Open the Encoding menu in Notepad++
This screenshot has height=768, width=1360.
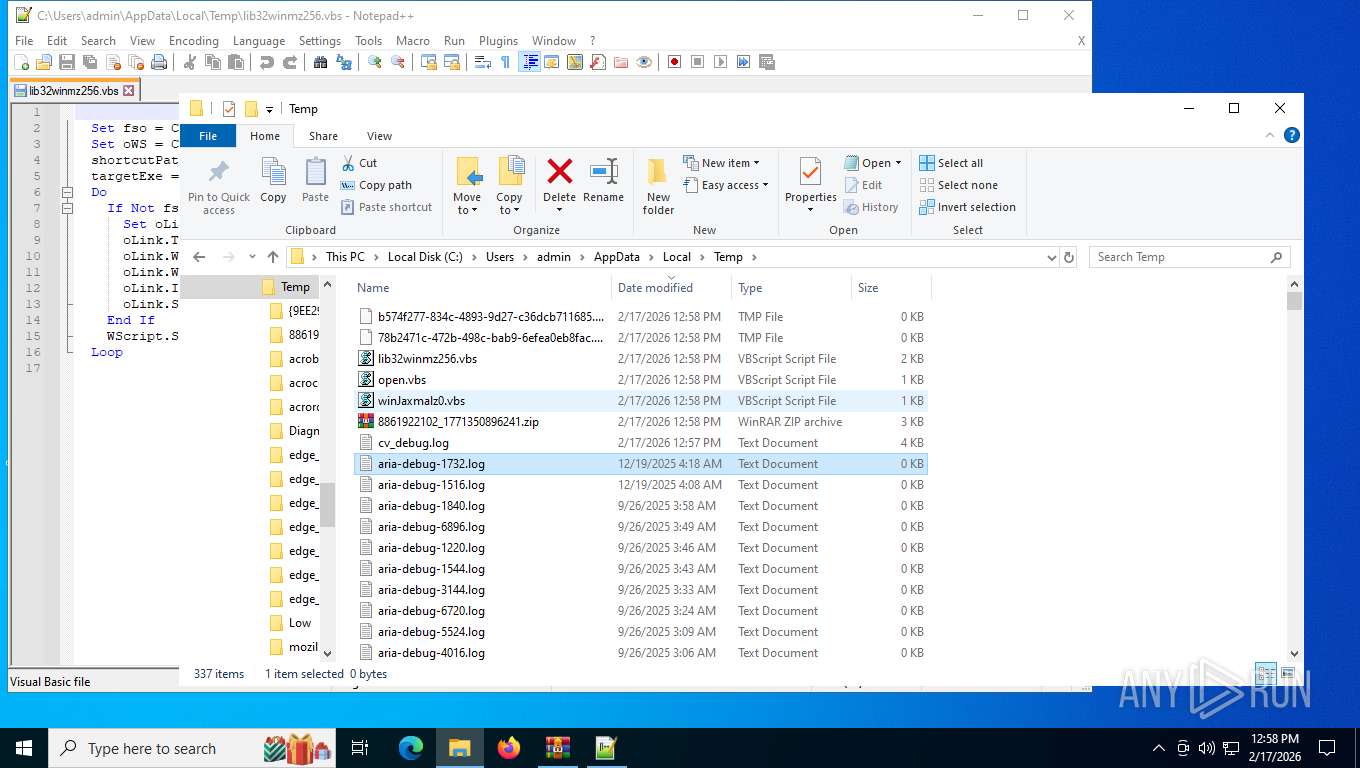[194, 41]
